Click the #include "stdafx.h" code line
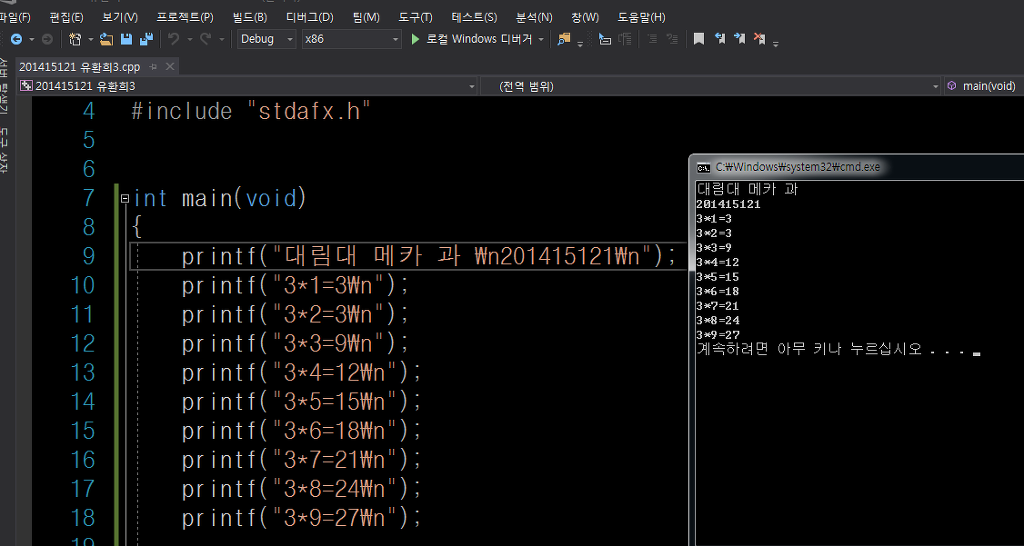1024x546 pixels. (251, 111)
